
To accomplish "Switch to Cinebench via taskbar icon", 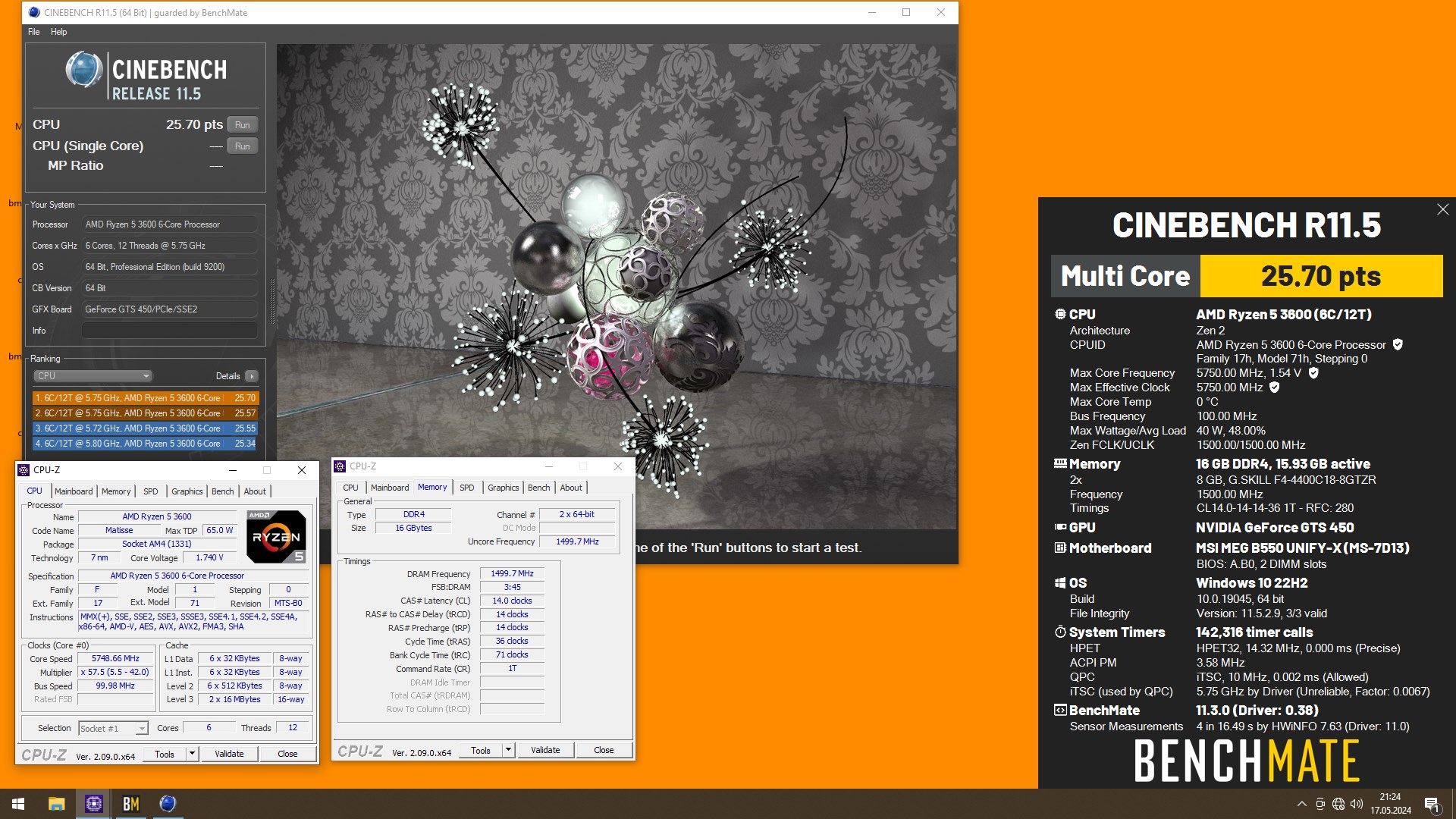I will (x=168, y=804).
